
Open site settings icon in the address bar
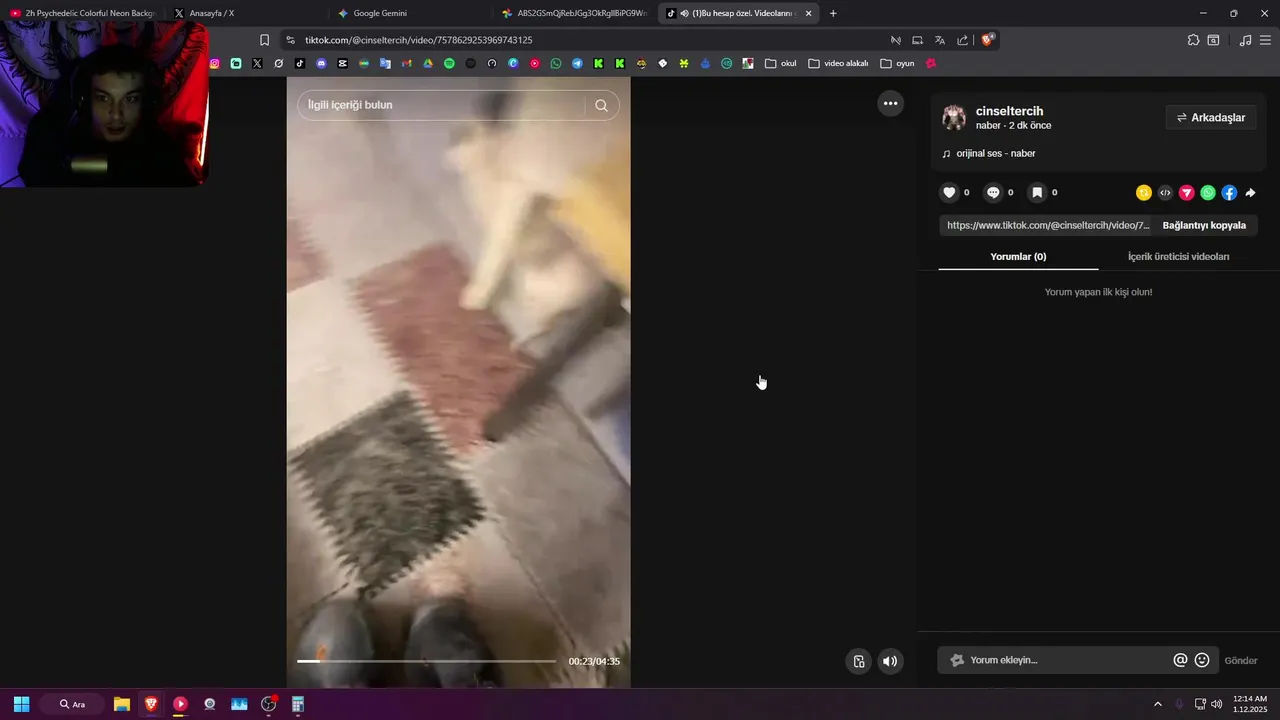(290, 40)
